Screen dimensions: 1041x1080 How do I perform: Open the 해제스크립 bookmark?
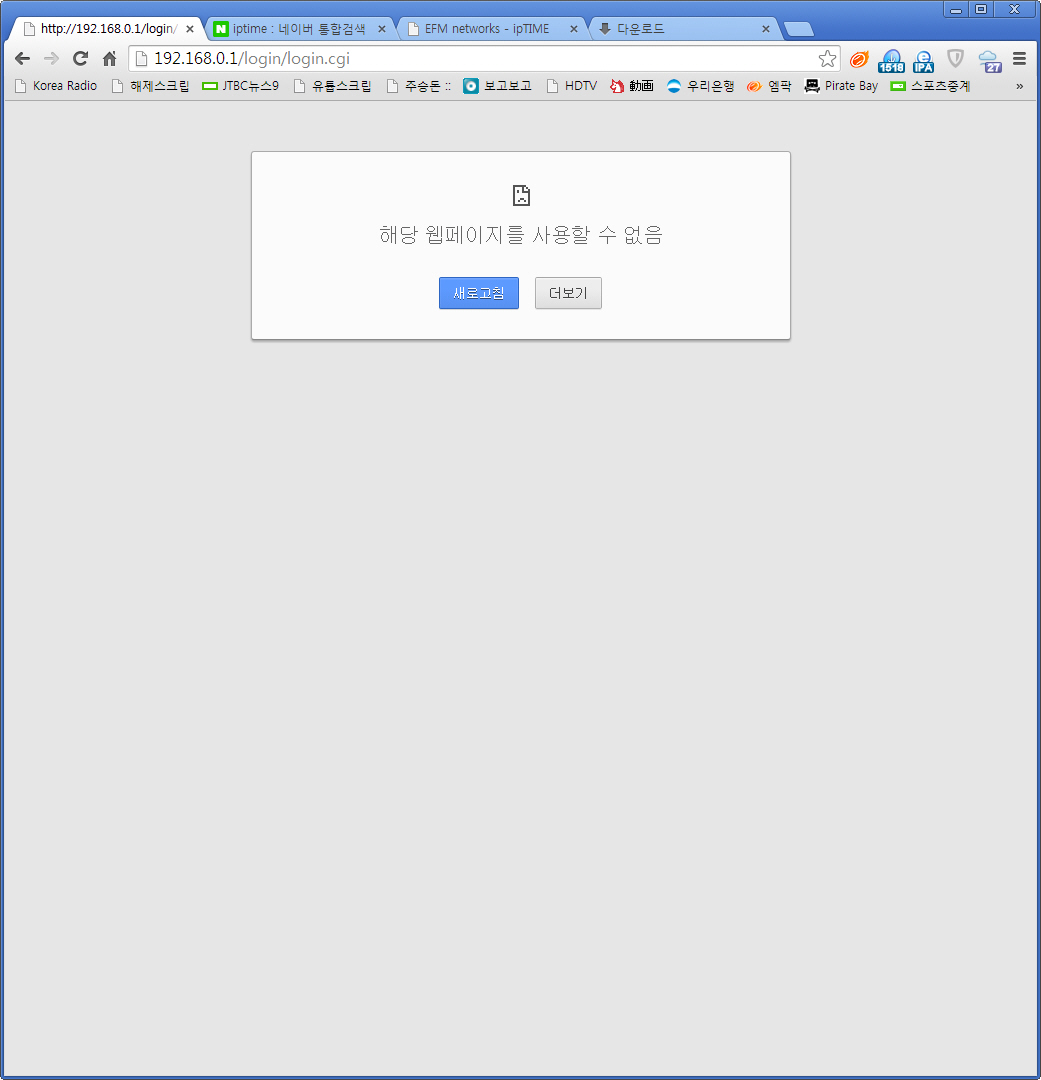point(151,86)
